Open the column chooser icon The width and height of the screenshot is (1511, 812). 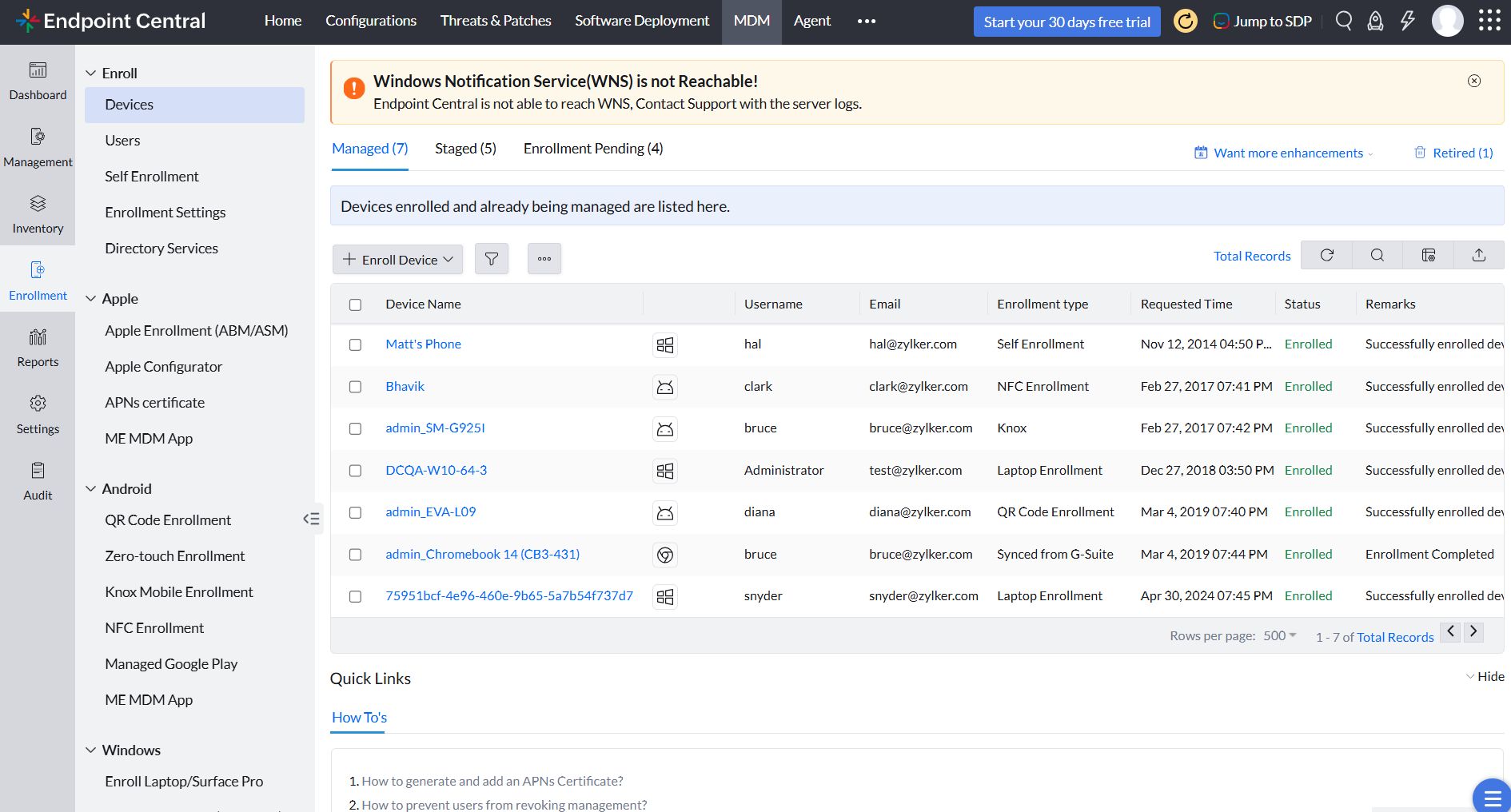(1429, 255)
